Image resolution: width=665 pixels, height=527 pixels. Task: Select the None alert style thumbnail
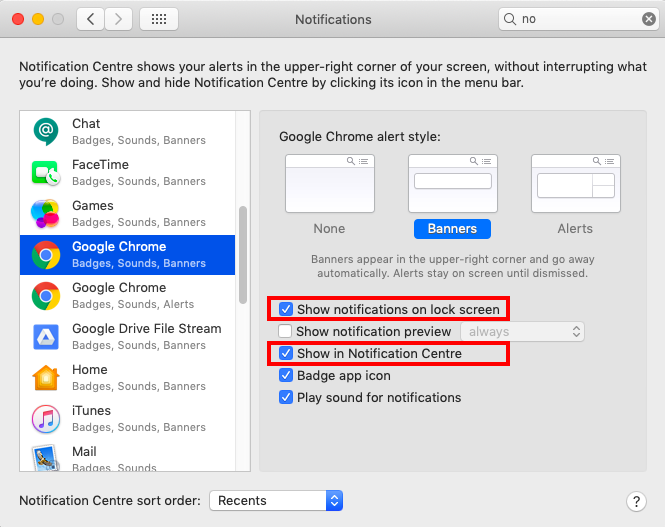(x=330, y=184)
